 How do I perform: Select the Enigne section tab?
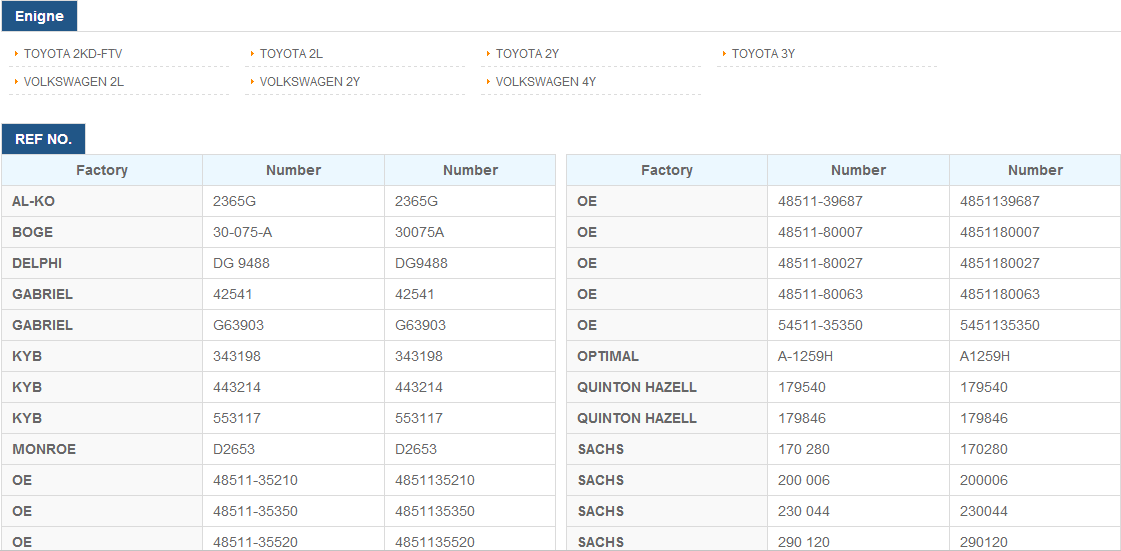[39, 16]
